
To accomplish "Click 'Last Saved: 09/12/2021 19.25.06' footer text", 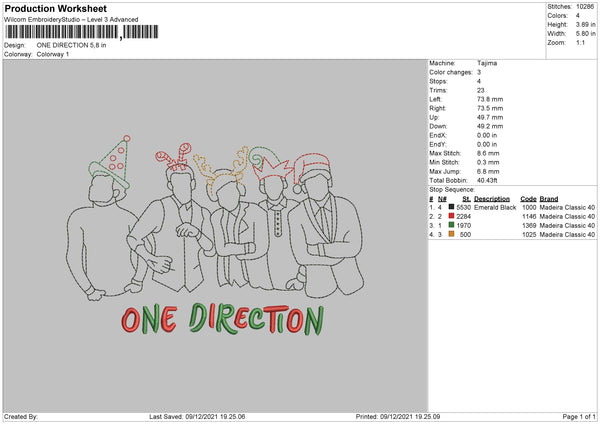I will point(197,416).
